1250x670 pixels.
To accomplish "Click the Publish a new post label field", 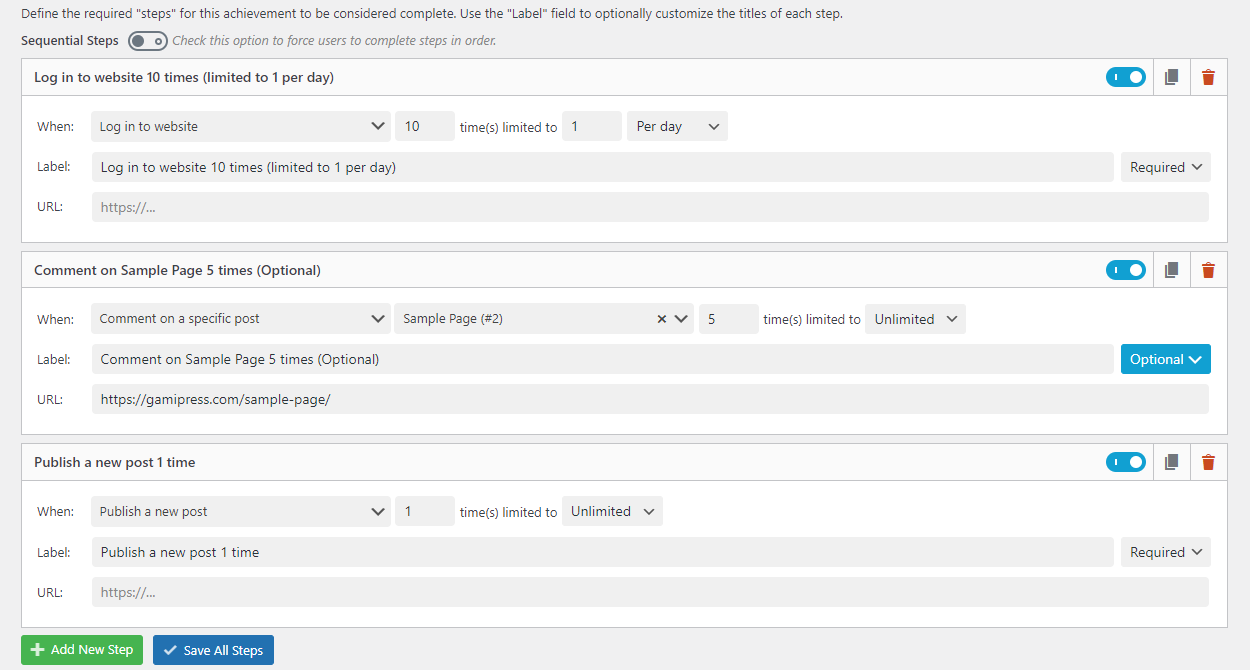I will point(602,553).
